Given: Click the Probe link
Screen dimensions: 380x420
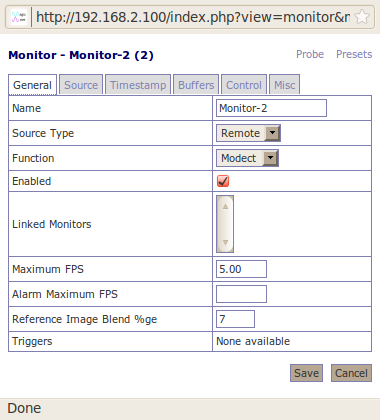Looking at the screenshot, I should point(310,54).
